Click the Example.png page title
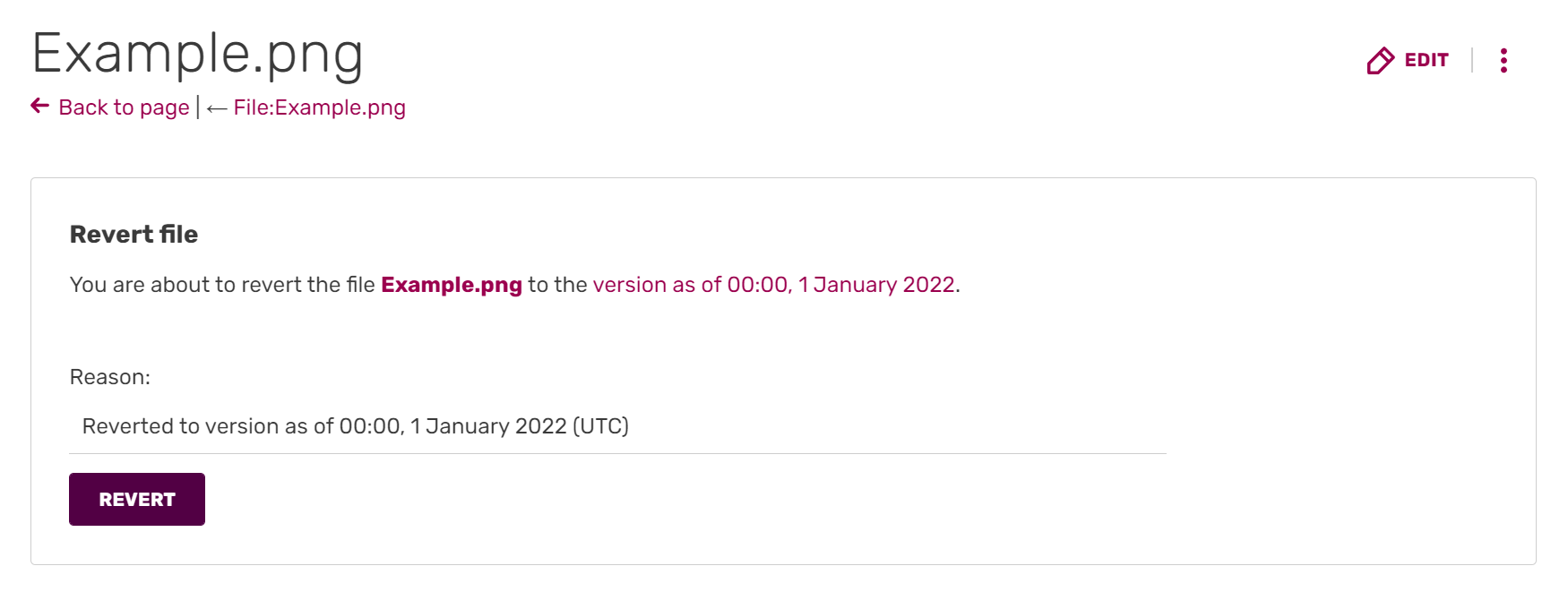Screen dimensions: 1568x609 point(197,54)
